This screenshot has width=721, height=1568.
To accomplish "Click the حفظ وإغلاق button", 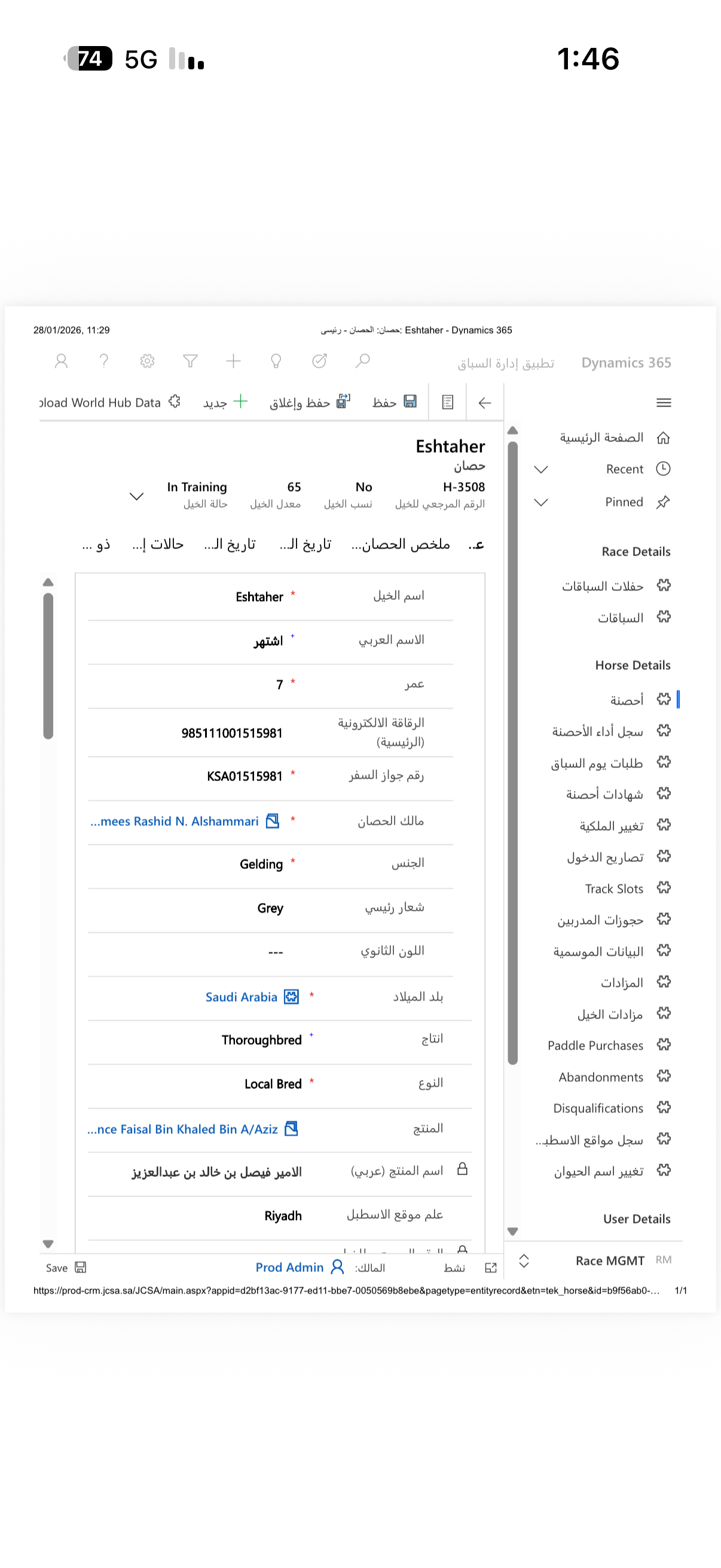I will click(x=310, y=402).
